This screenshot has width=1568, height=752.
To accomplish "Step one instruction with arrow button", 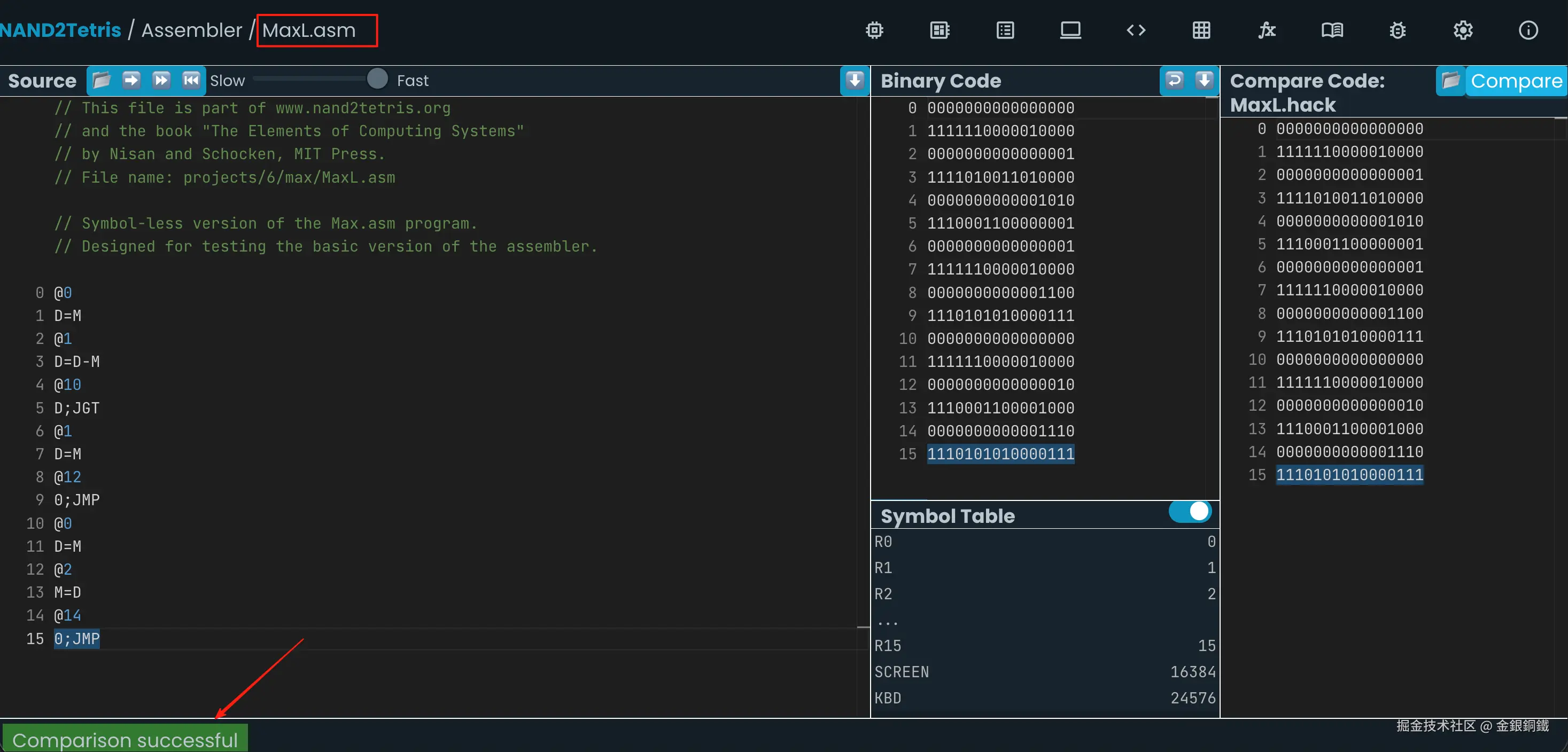I will (131, 80).
